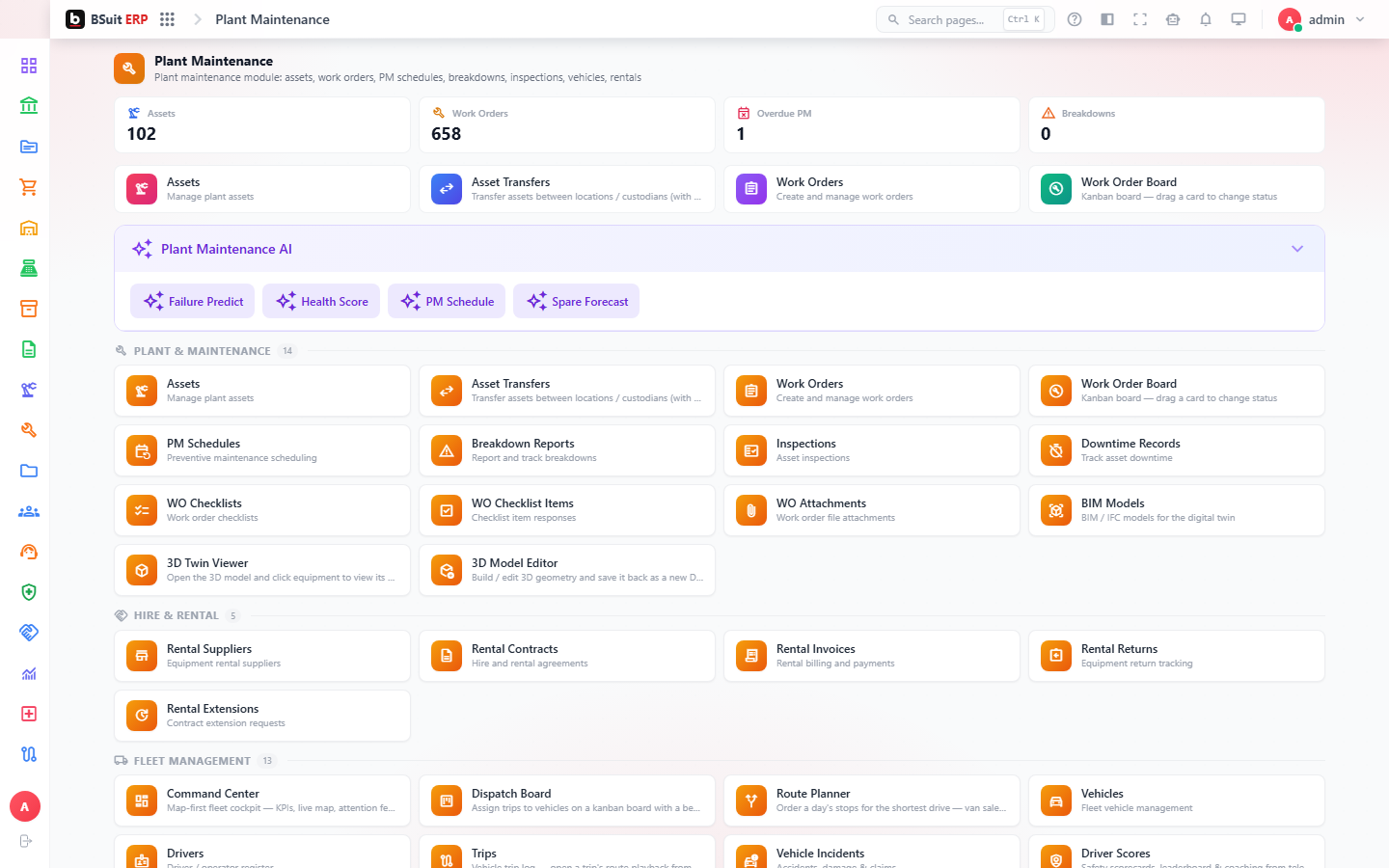Click the Plant Maintenance breadcrumb
The width and height of the screenshot is (1389, 868).
272,19
